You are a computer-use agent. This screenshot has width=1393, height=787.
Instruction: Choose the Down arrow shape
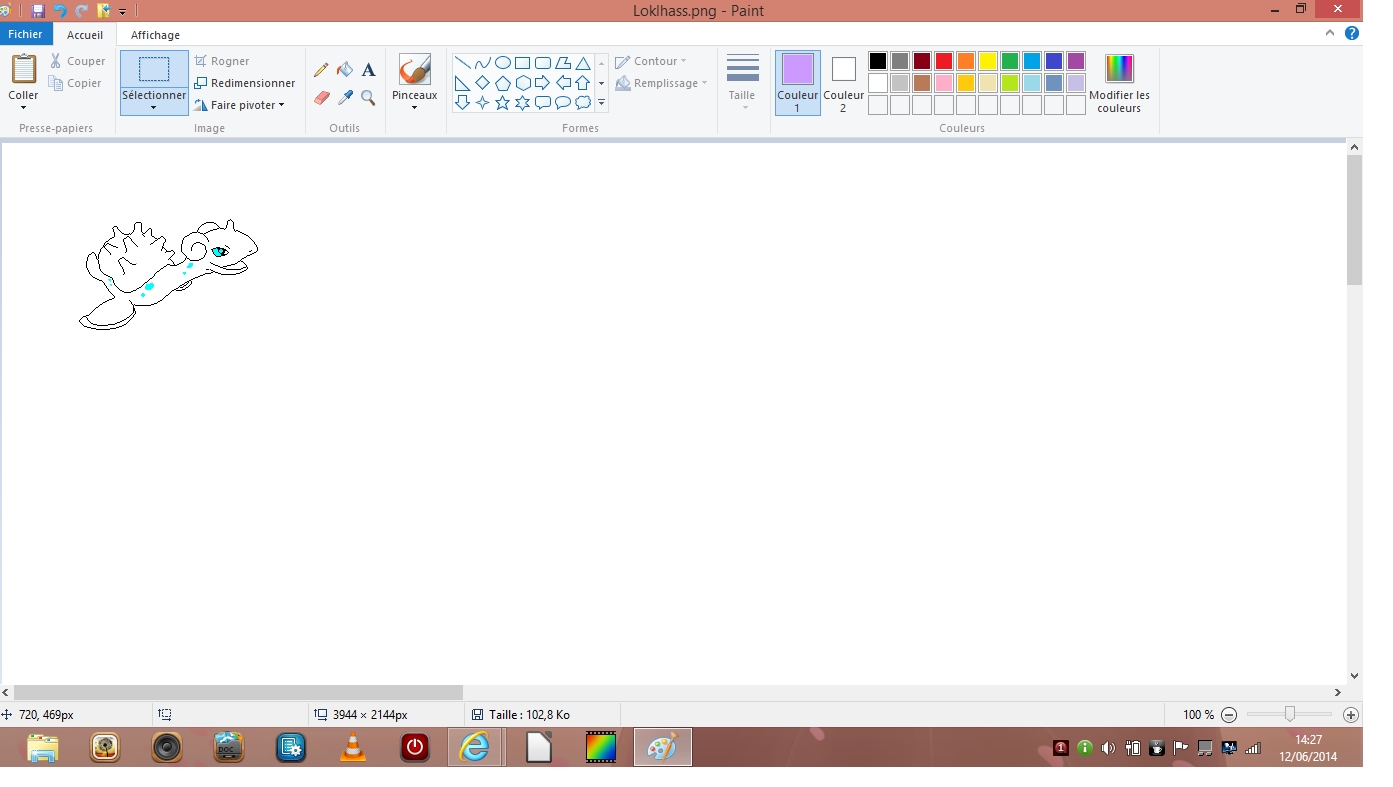point(463,102)
